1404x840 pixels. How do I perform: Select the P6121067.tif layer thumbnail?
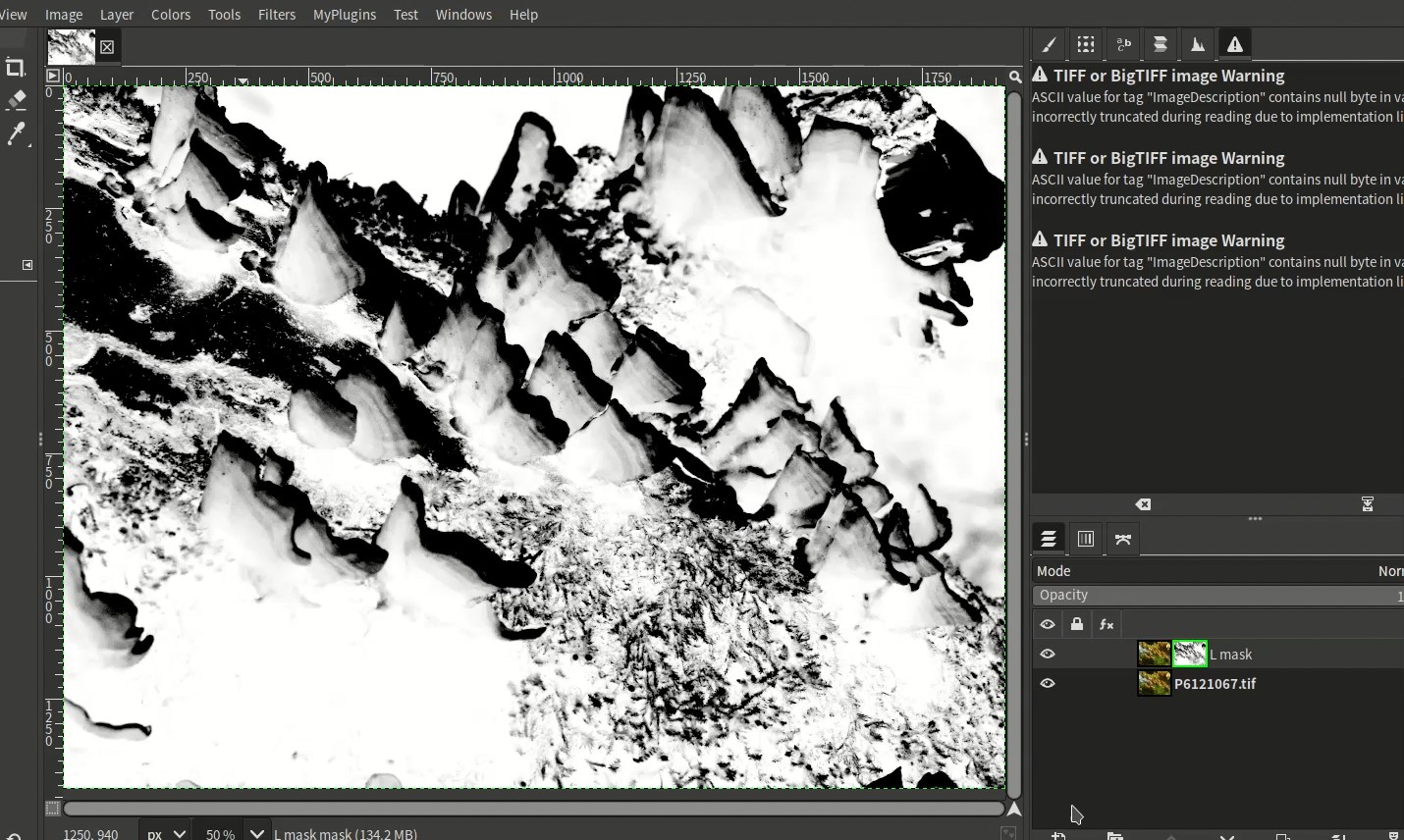(1154, 683)
